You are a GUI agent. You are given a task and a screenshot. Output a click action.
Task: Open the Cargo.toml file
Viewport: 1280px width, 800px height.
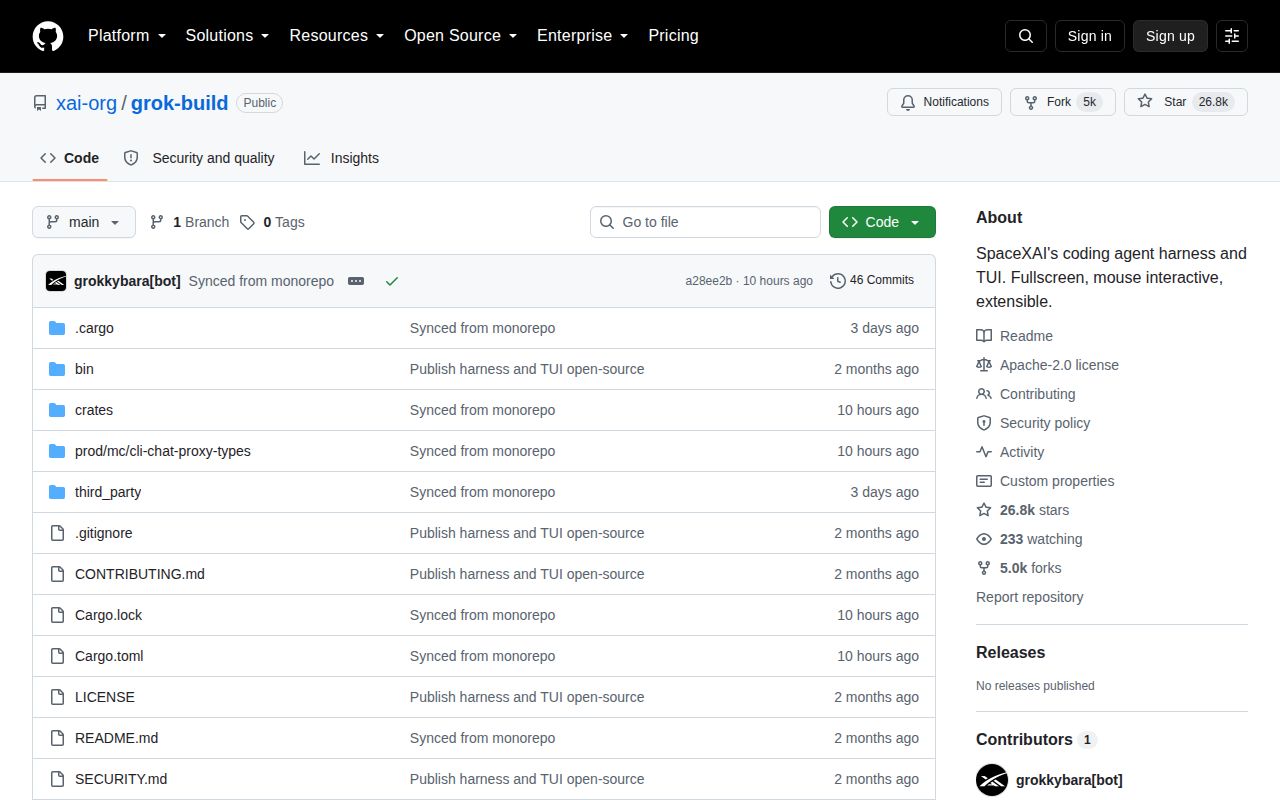coord(109,656)
